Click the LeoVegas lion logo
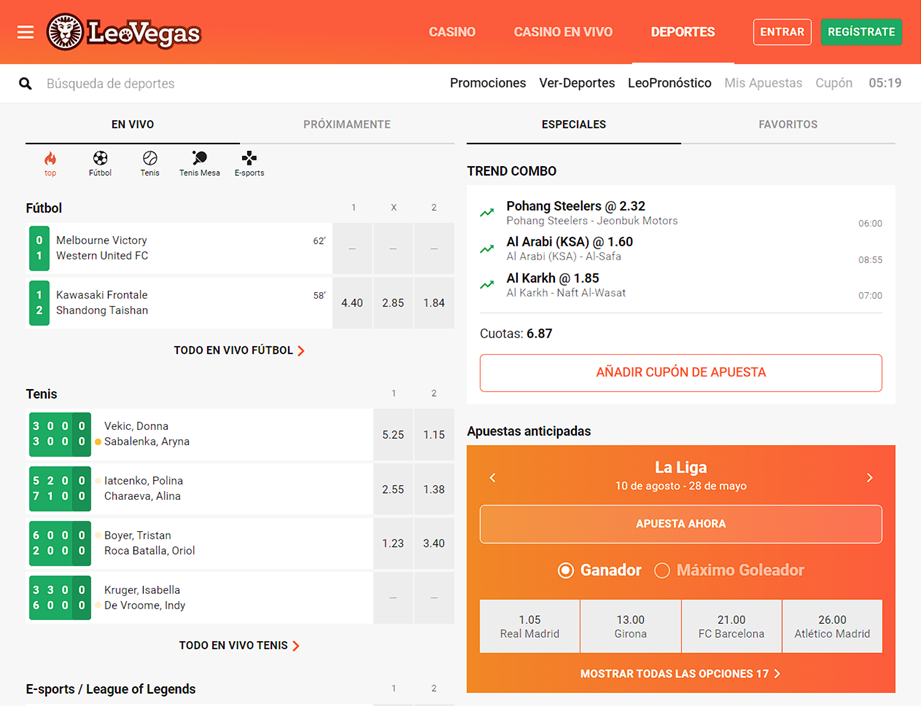Image resolution: width=921 pixels, height=706 pixels. click(65, 32)
